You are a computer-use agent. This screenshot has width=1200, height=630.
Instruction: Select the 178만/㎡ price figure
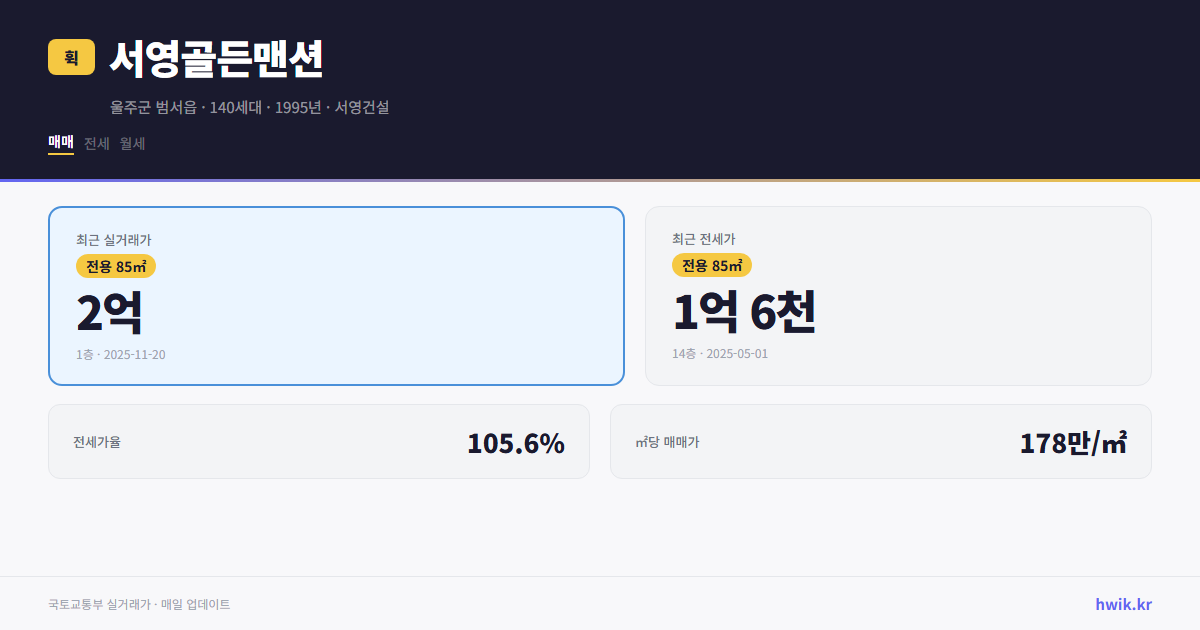coord(1072,441)
